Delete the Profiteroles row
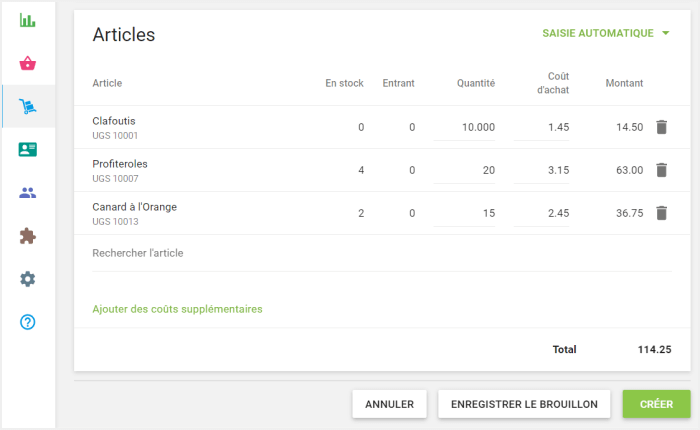This screenshot has height=430, width=700. tap(661, 170)
